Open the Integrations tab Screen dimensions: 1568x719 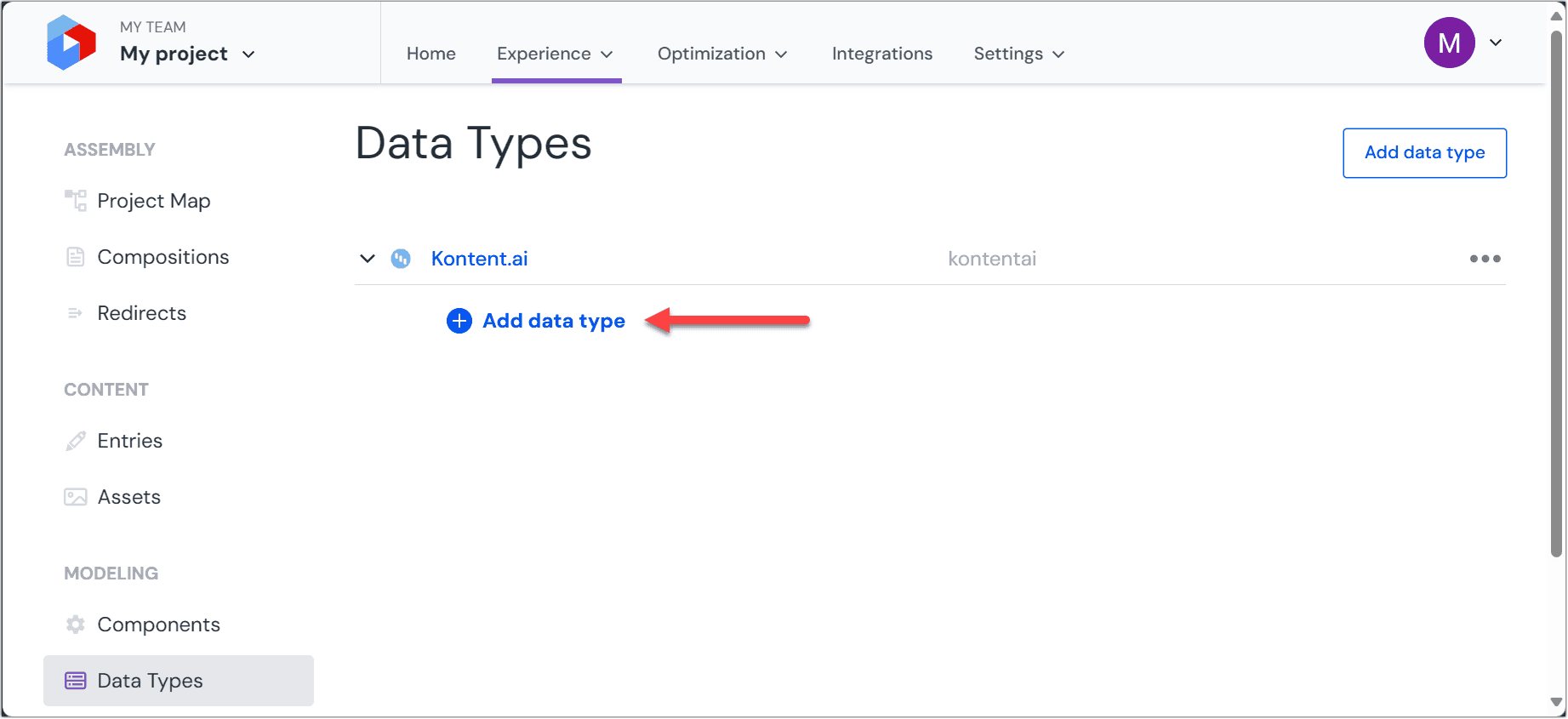click(881, 54)
